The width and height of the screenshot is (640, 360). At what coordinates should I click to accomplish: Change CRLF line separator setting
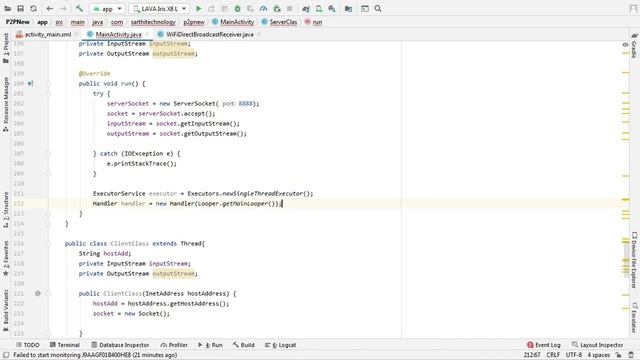(x=553, y=355)
